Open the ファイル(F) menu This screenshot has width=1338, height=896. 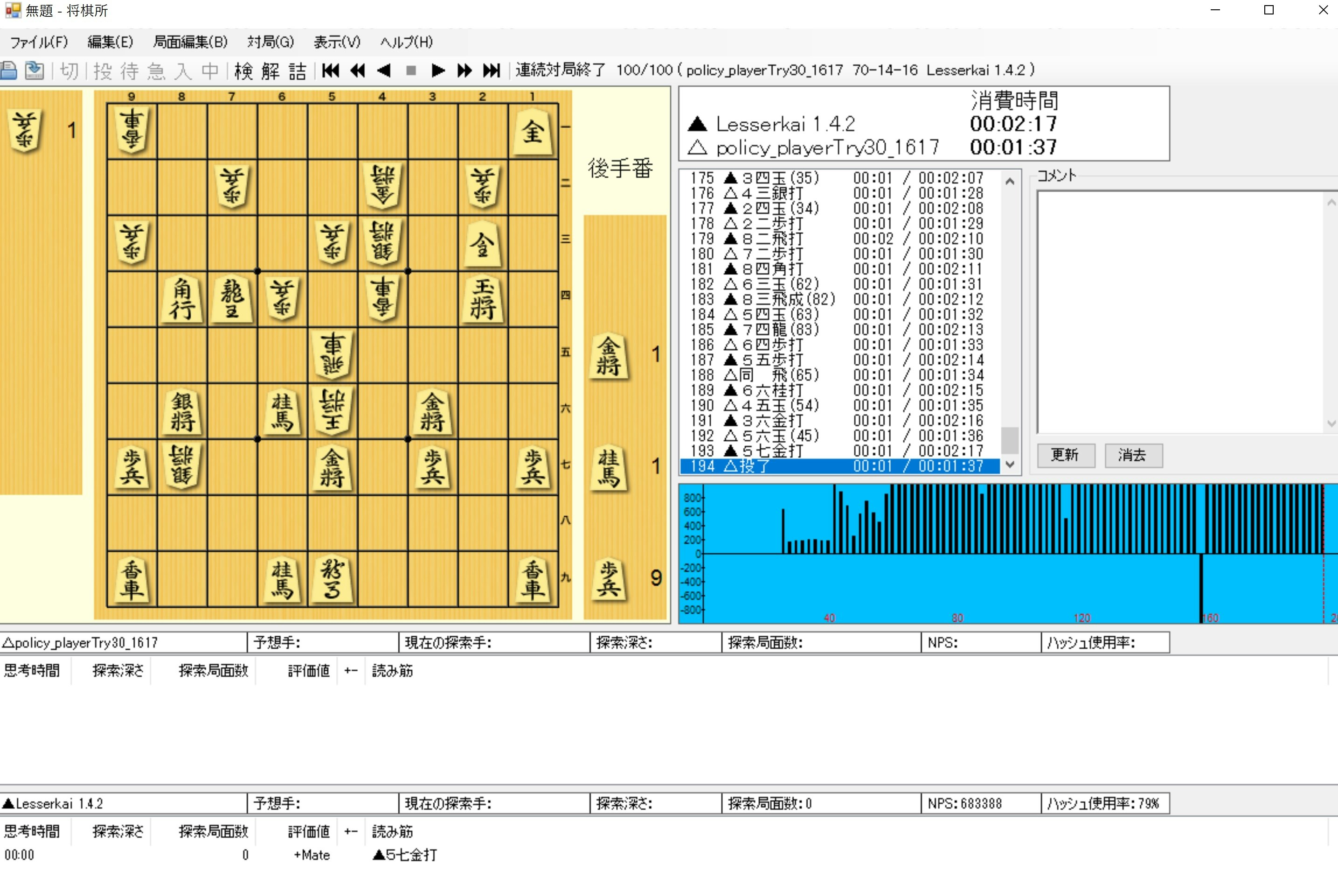pos(39,42)
